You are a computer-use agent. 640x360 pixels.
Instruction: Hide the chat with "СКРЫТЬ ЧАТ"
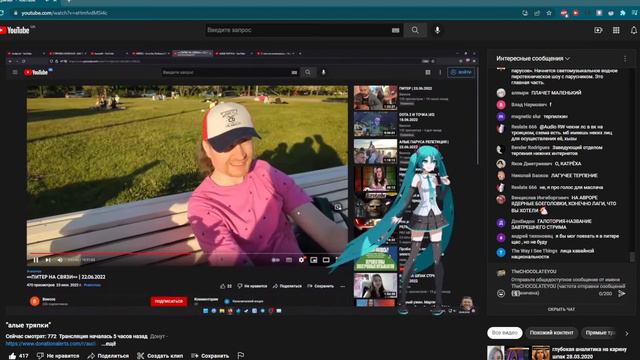pos(561,309)
